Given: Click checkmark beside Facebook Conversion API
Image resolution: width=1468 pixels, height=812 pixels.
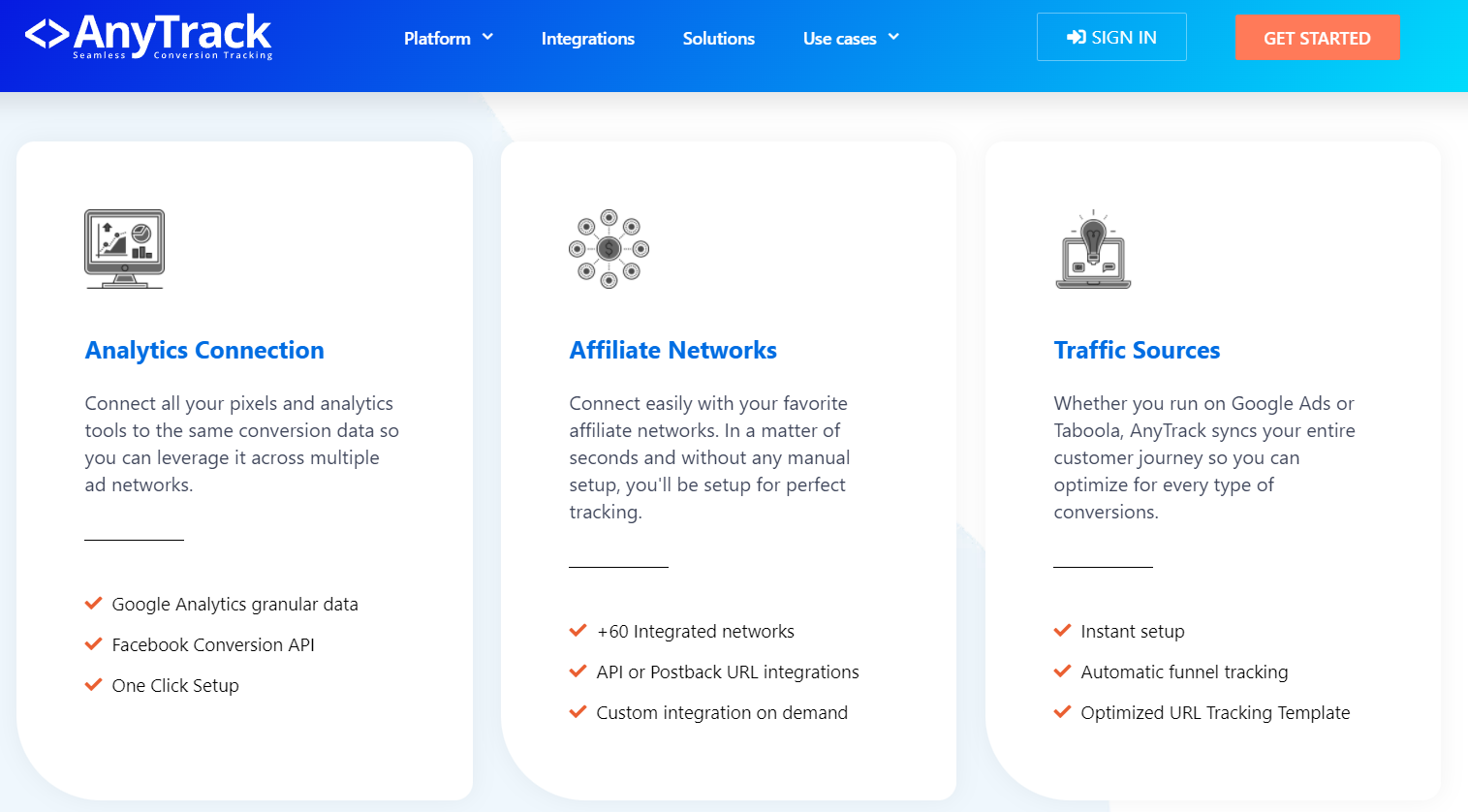Looking at the screenshot, I should tap(94, 644).
